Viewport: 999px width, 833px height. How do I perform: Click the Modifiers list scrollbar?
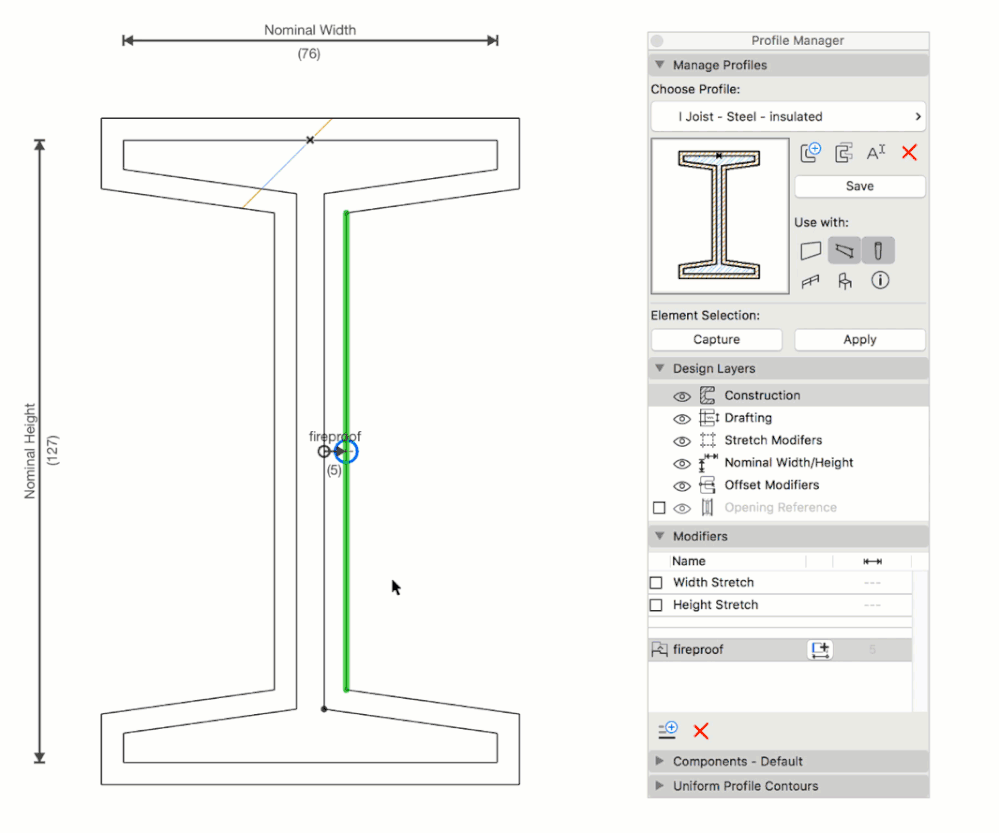(x=919, y=641)
